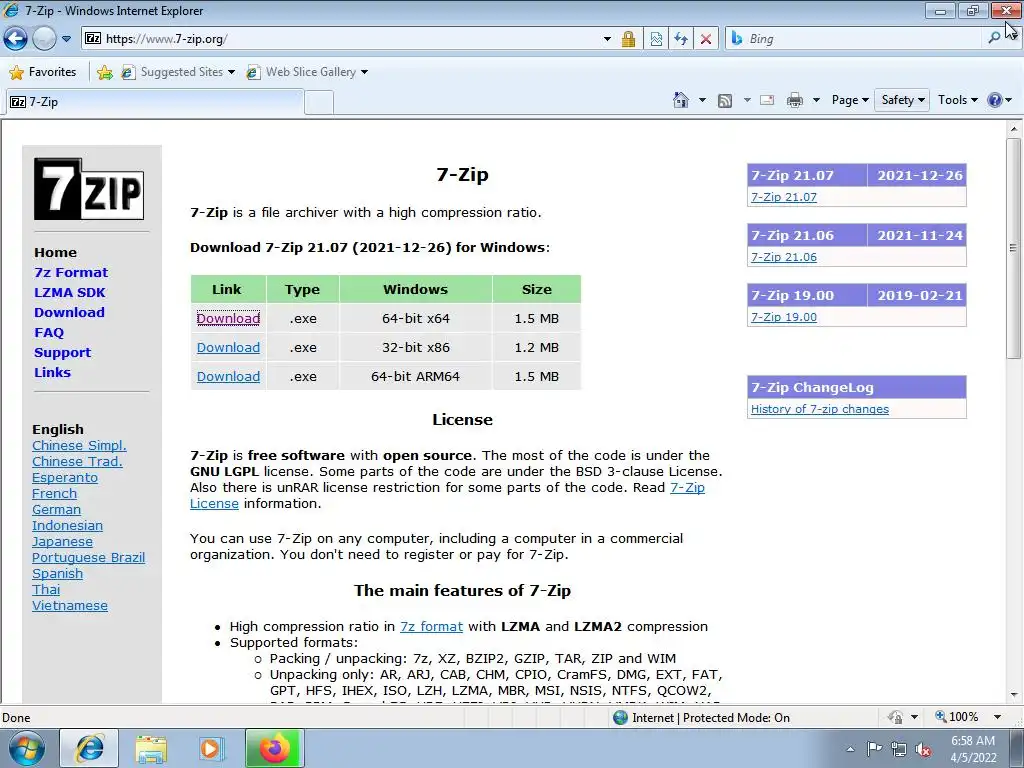The height and width of the screenshot is (768, 1024).
Task: Click the Compatibility View icon
Action: 656,39
